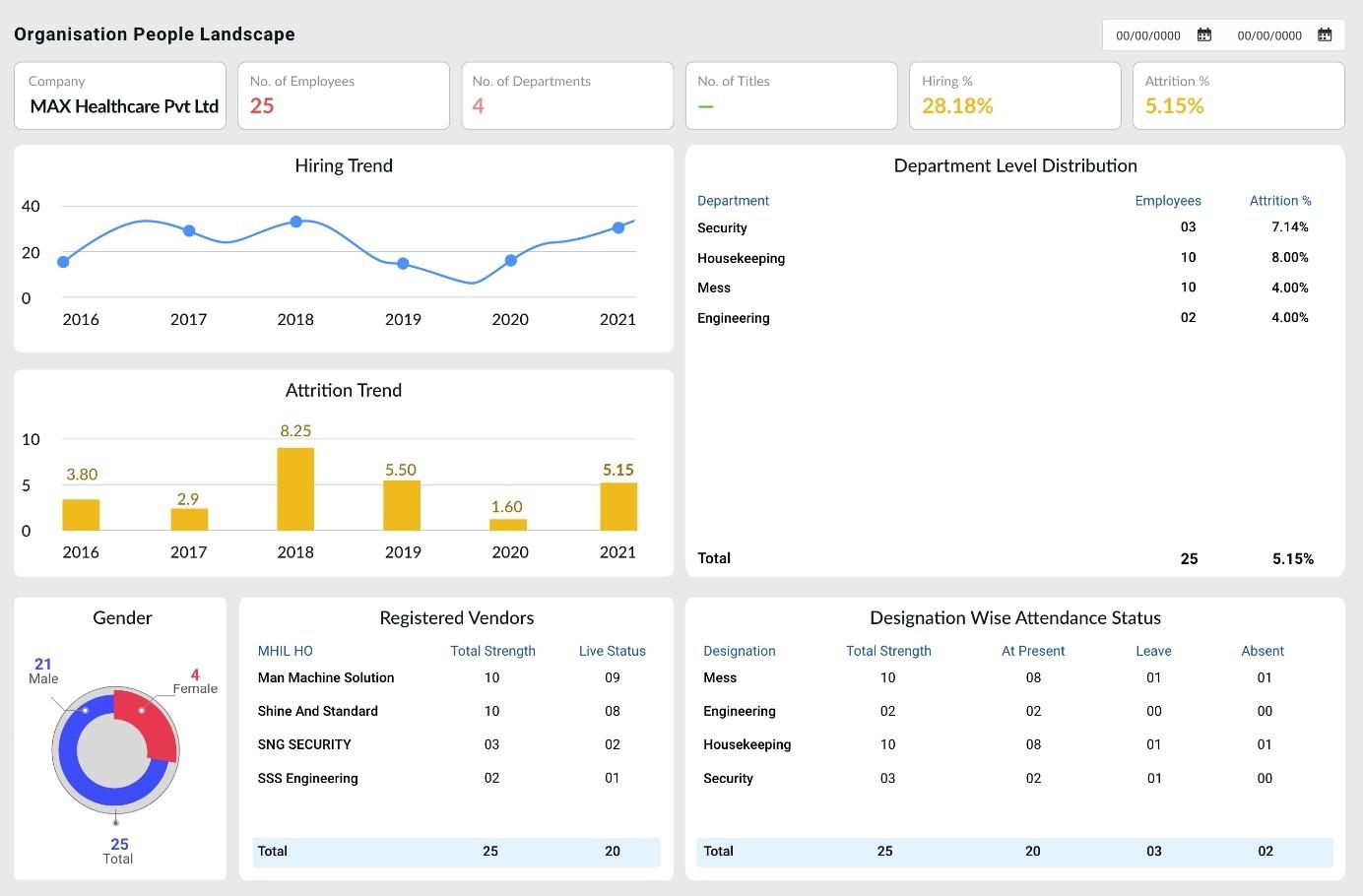The height and width of the screenshot is (896, 1363).
Task: Click the Hiring % summary card
Action: (1014, 96)
